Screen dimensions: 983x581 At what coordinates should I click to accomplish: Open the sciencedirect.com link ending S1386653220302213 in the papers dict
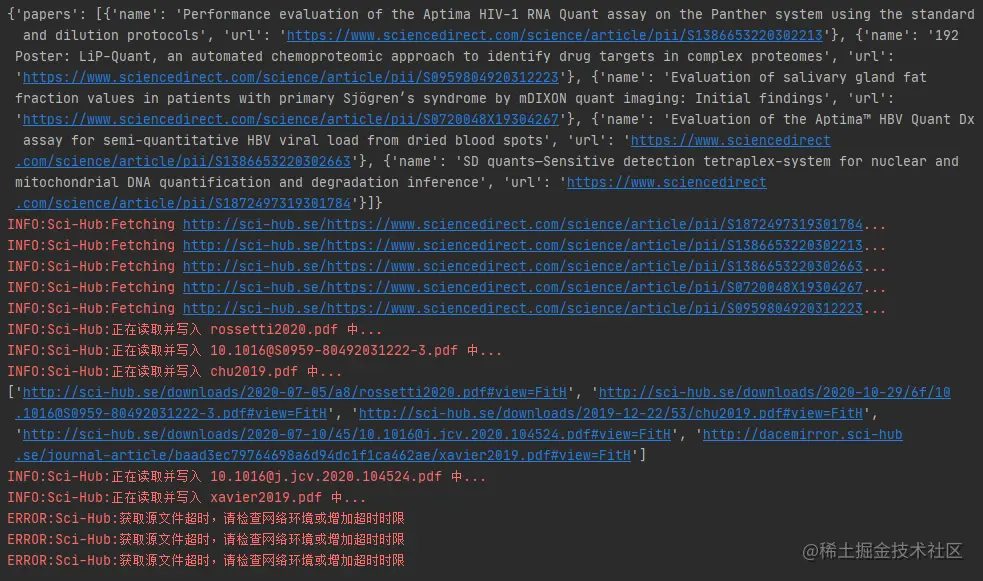[x=555, y=36]
